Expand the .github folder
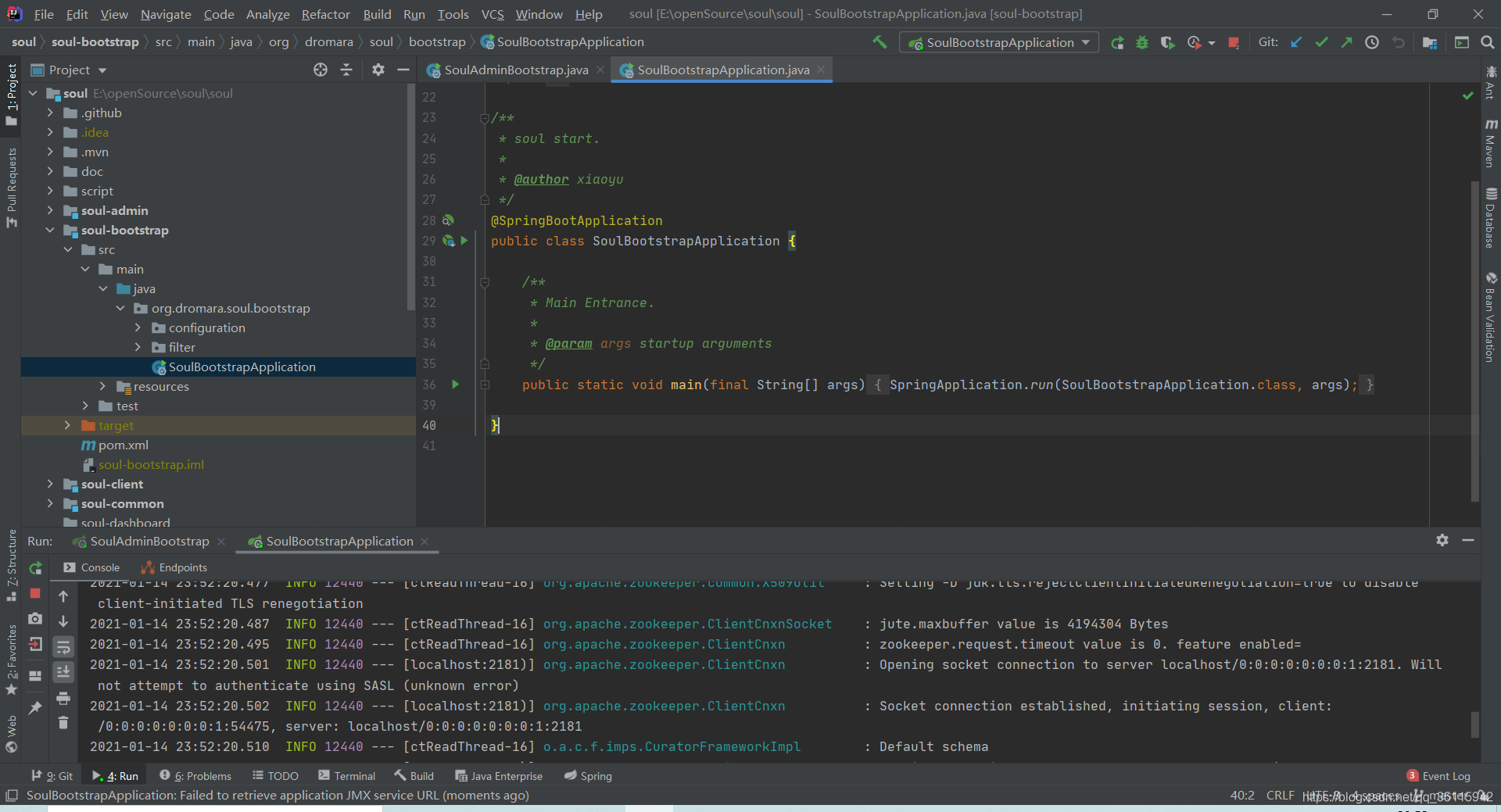This screenshot has height=812, width=1501. (50, 113)
